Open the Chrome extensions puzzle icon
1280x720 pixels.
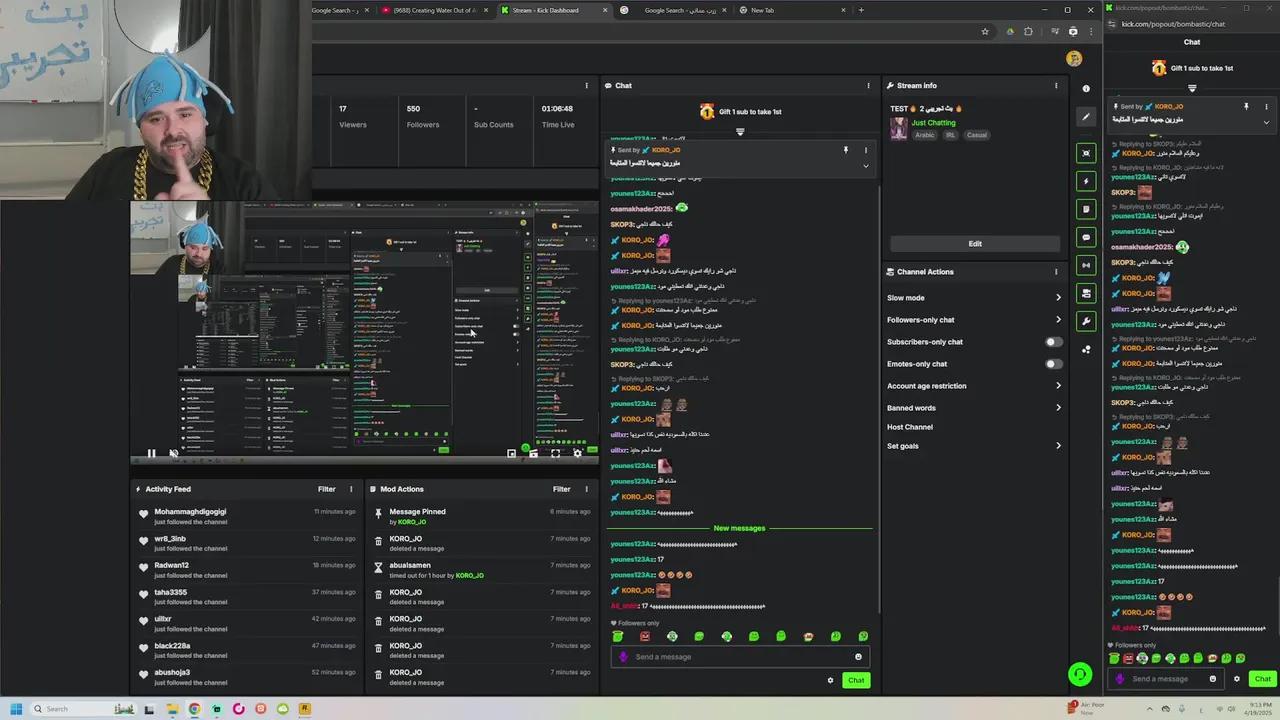coord(1028,31)
